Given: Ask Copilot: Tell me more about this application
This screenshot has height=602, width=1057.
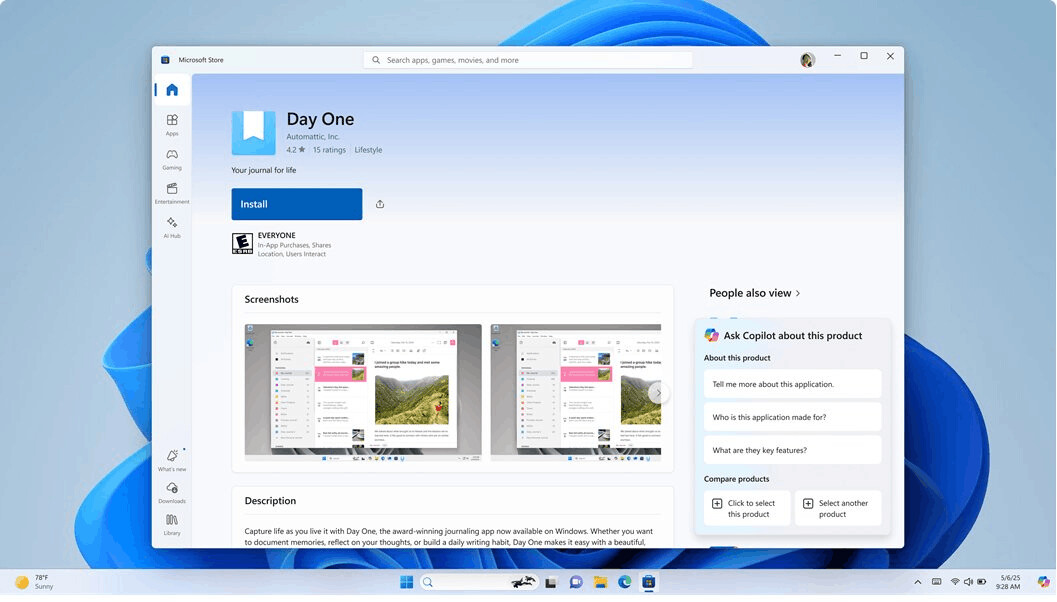Looking at the screenshot, I should tap(792, 384).
